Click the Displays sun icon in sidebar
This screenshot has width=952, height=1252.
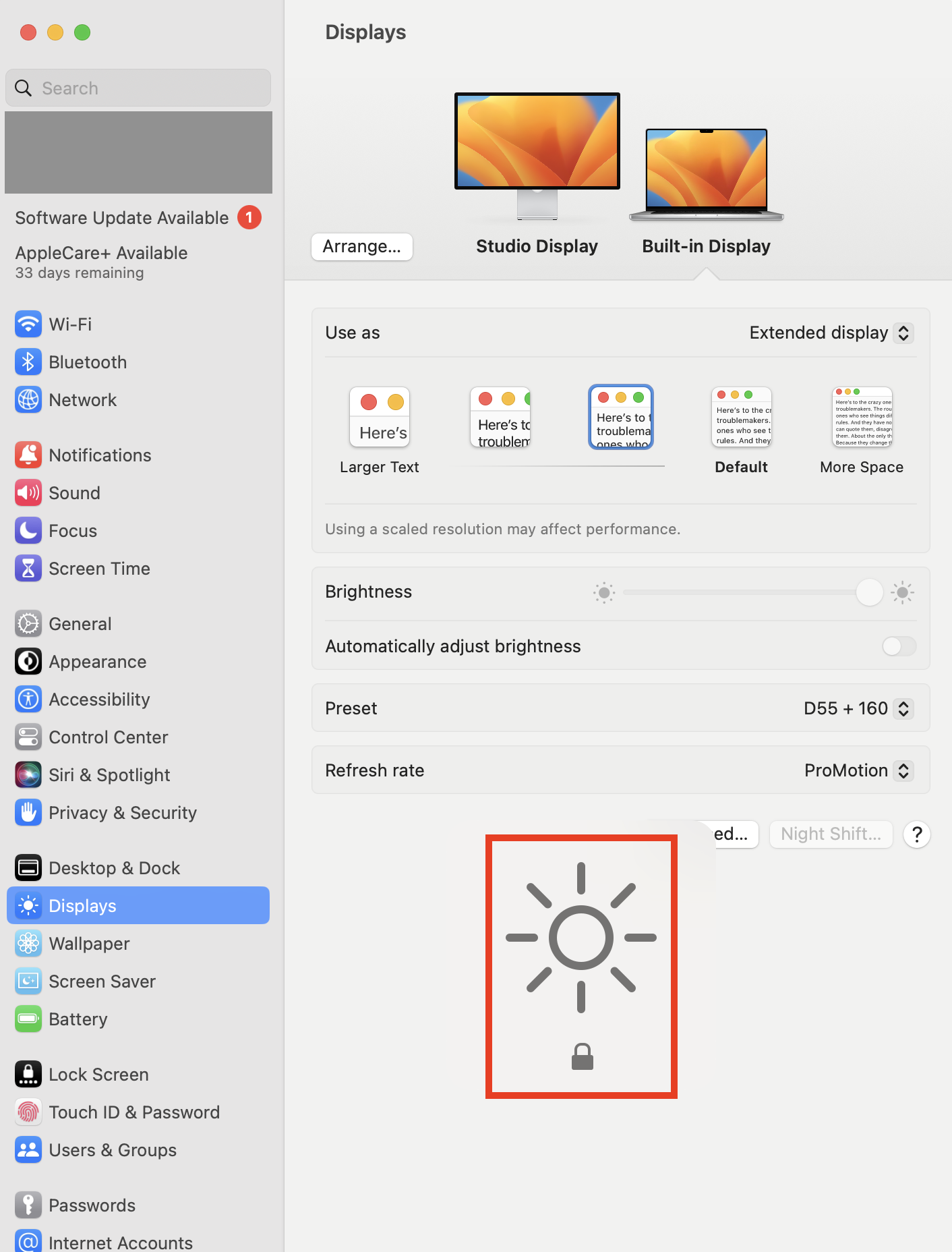[28, 906]
